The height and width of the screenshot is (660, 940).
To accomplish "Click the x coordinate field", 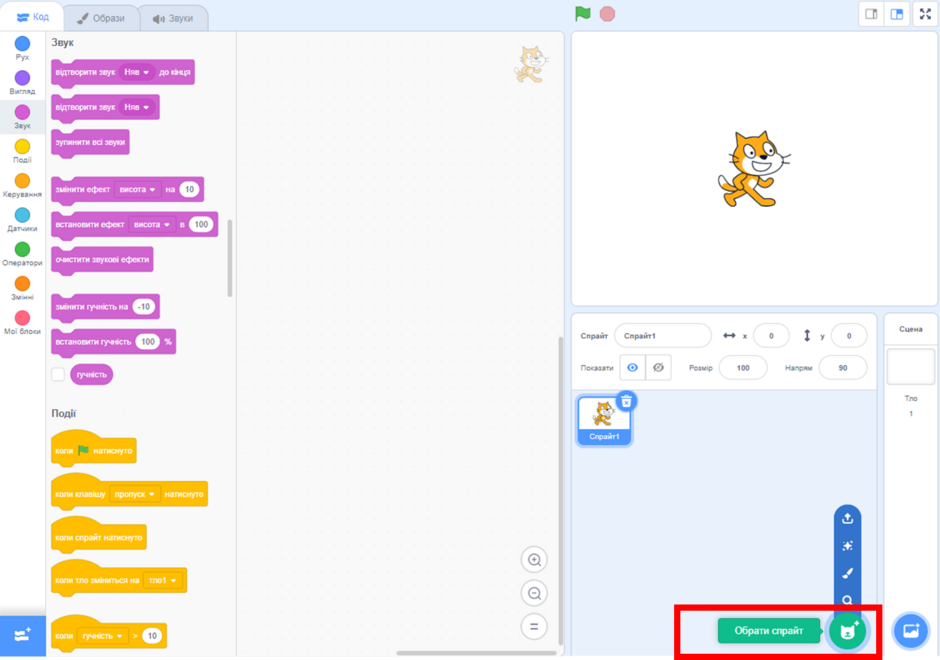I will [771, 336].
